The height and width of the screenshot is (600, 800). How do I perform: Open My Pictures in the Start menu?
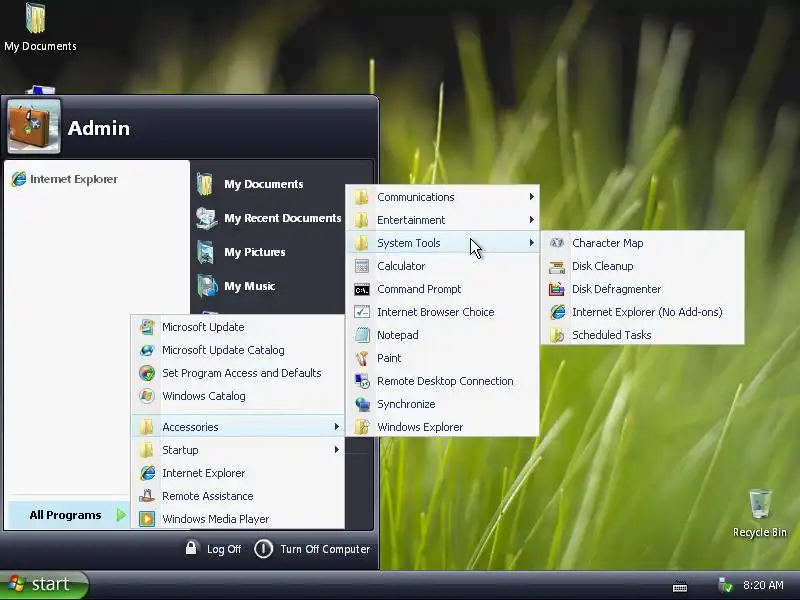click(241, 252)
